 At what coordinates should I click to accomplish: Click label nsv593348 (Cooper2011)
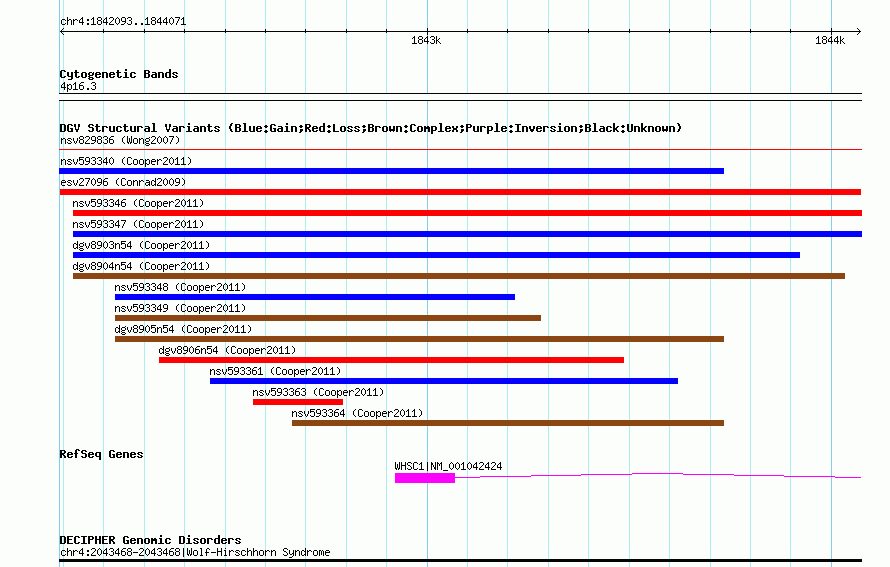tap(180, 287)
